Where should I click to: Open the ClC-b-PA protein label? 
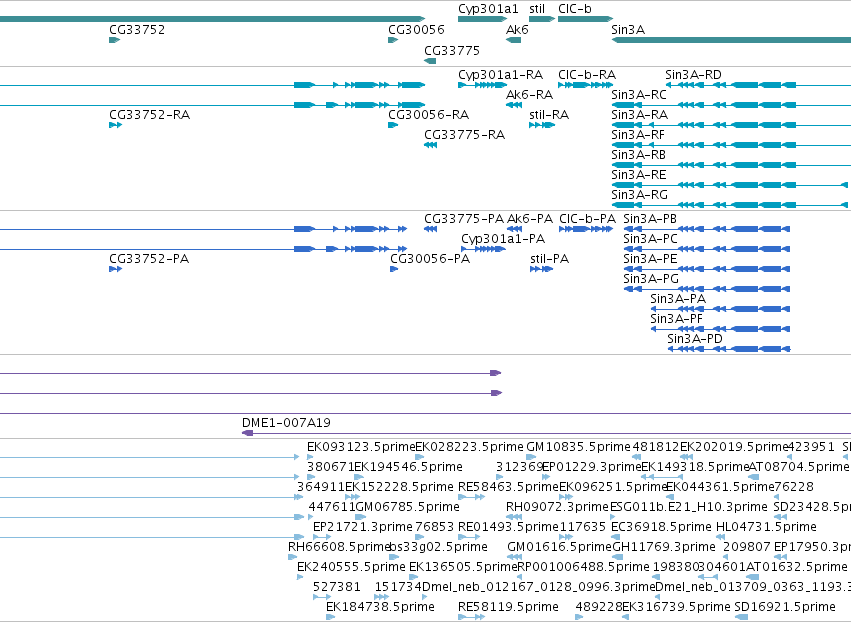(587, 219)
